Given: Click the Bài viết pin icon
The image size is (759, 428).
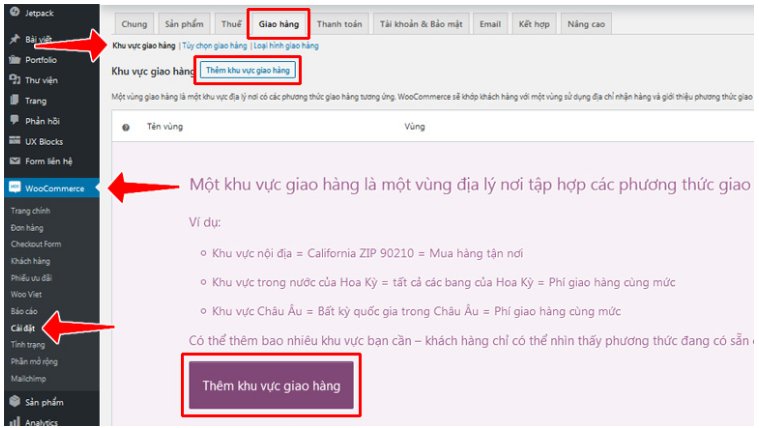Looking at the screenshot, I should pyautogui.click(x=13, y=39).
